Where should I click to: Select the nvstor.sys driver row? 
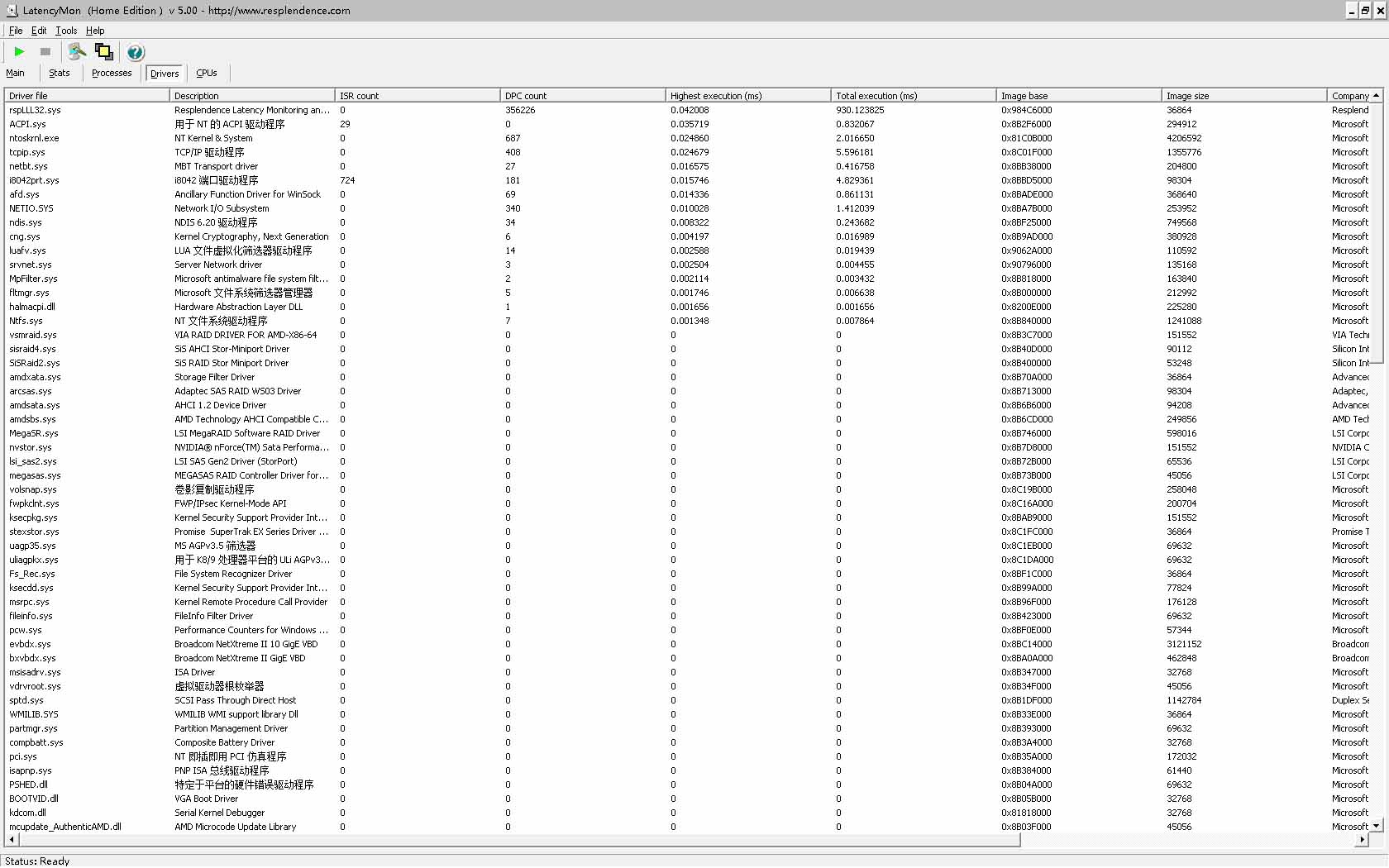pos(687,447)
